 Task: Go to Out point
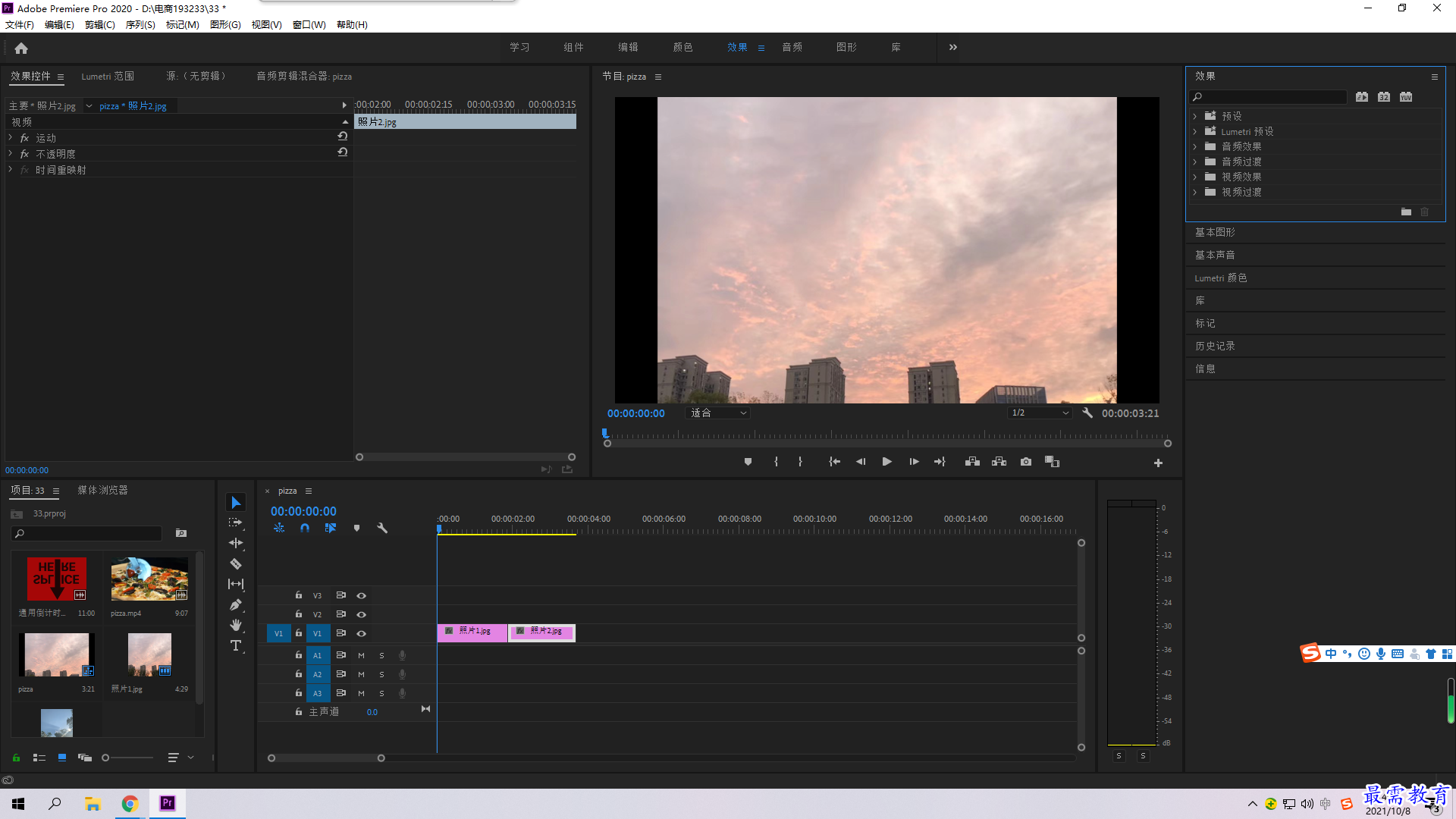coord(940,462)
